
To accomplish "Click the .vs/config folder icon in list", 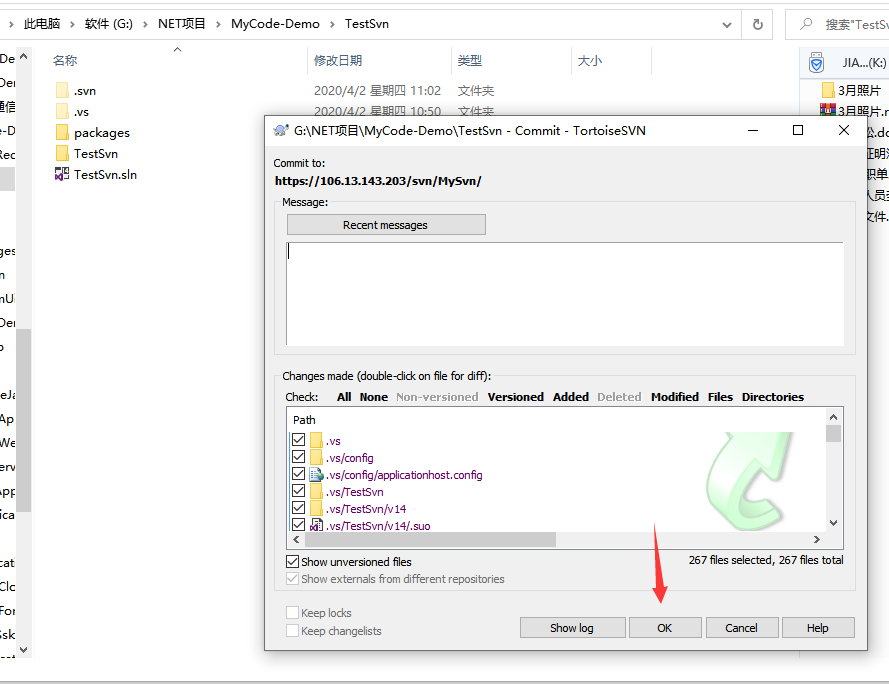I will coord(316,458).
